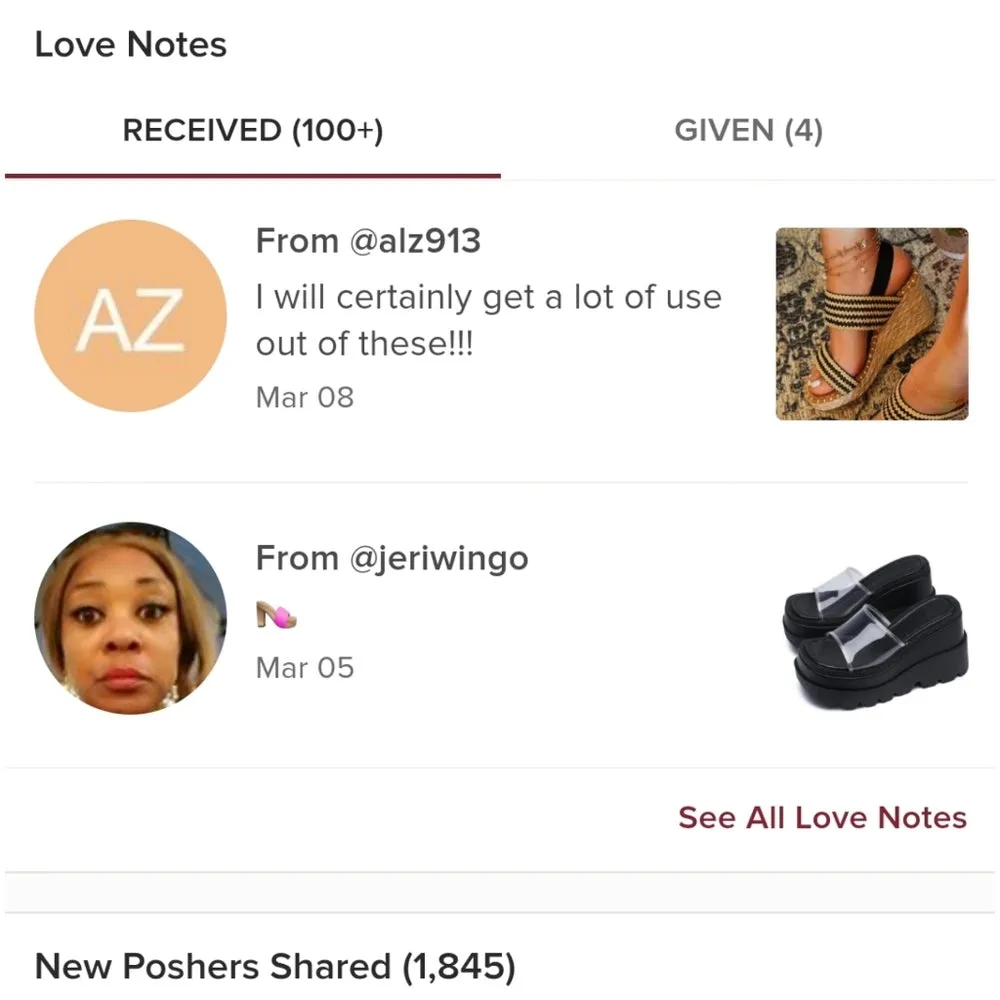Switch to the RECEIVED (100+) tab
Viewport: 1000px width, 1000px height.
click(253, 131)
